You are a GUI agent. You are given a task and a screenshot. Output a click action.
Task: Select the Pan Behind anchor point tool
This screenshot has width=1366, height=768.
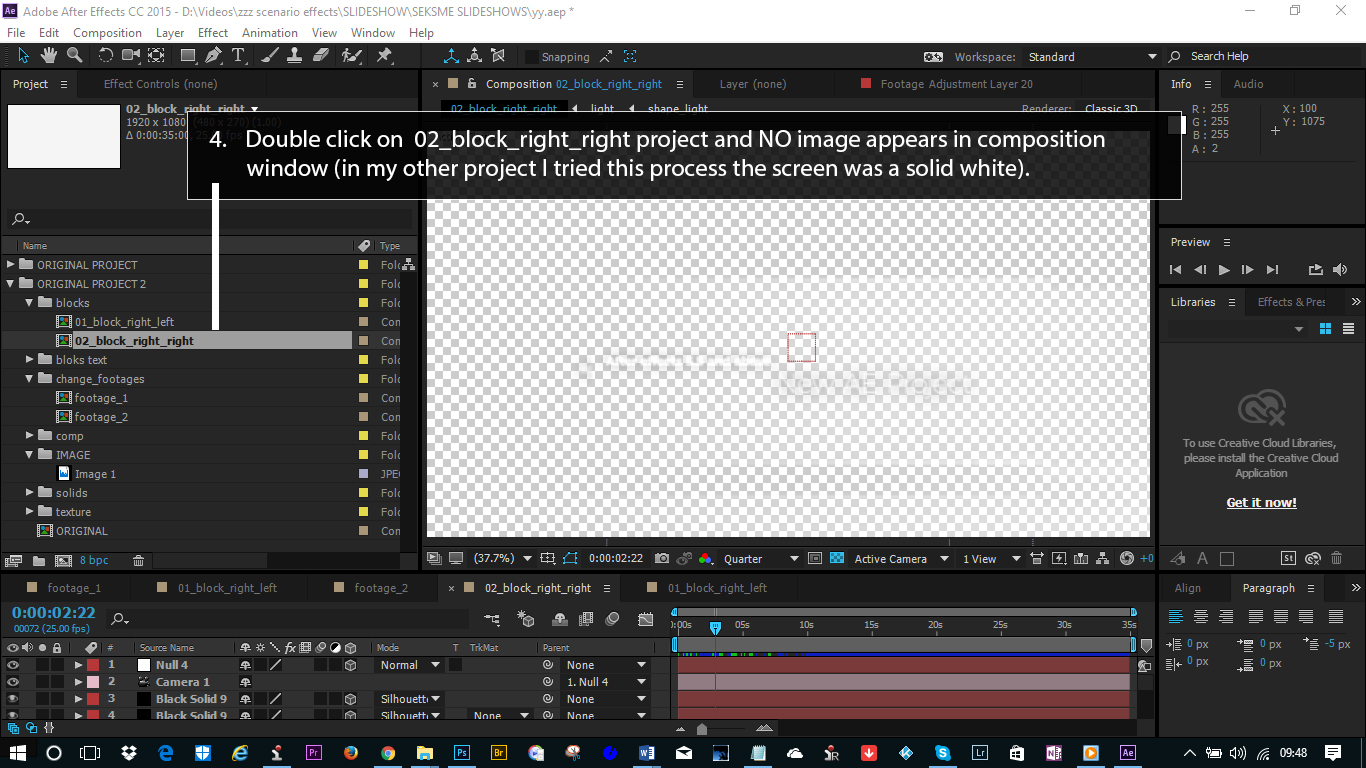[x=157, y=56]
